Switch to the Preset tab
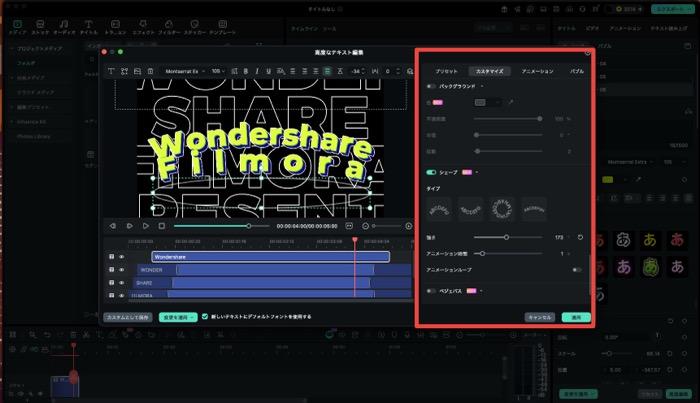 [x=446, y=71]
